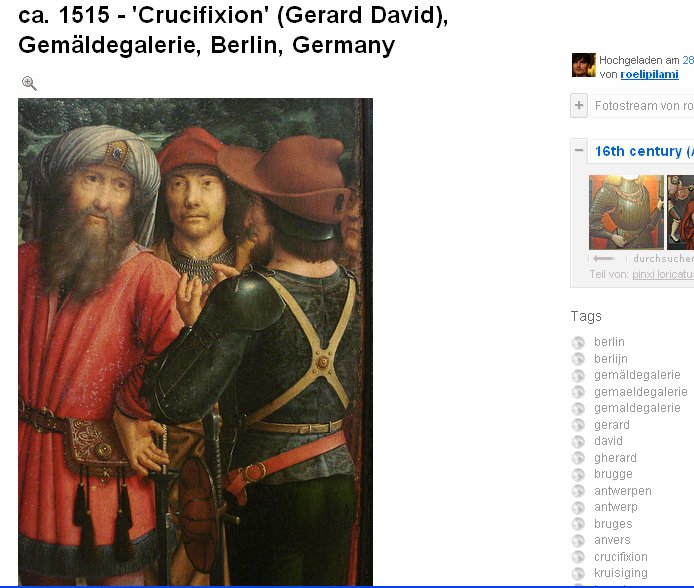
Task: Open the roelipilami profile link
Action: (649, 74)
